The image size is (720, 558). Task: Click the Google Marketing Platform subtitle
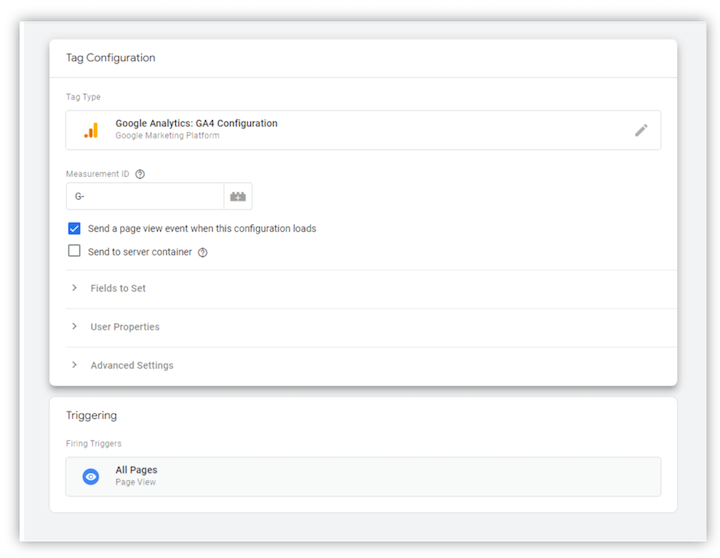167,135
